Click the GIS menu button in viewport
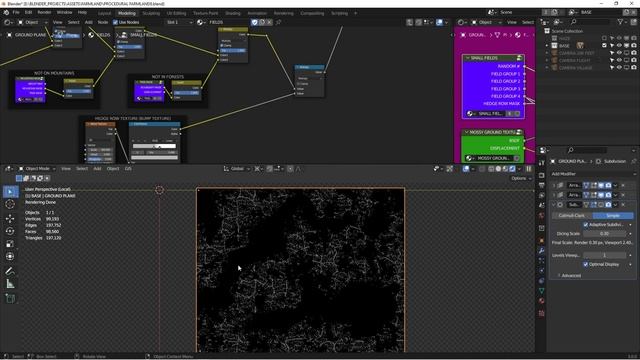Screen dimensions: 640x360 pyautogui.click(x=128, y=169)
